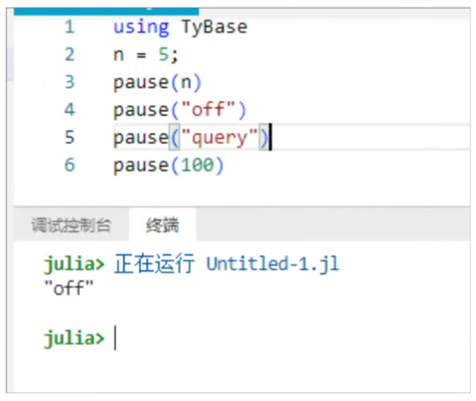Click line number 2 in the gutter
Image resolution: width=476 pixels, height=401 pixels.
pos(69,54)
